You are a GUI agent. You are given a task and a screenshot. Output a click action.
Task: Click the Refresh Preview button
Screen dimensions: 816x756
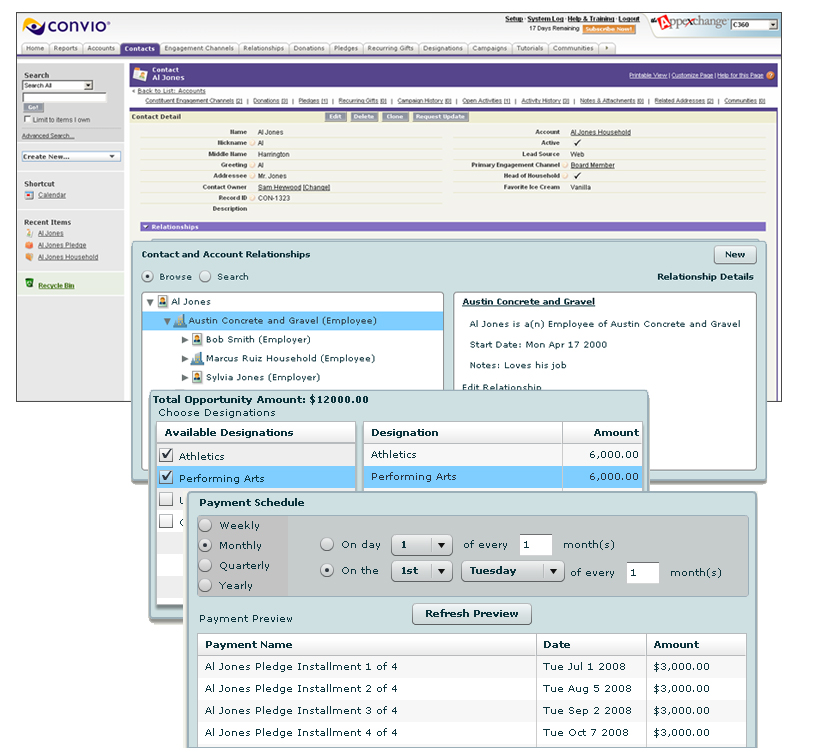(472, 614)
